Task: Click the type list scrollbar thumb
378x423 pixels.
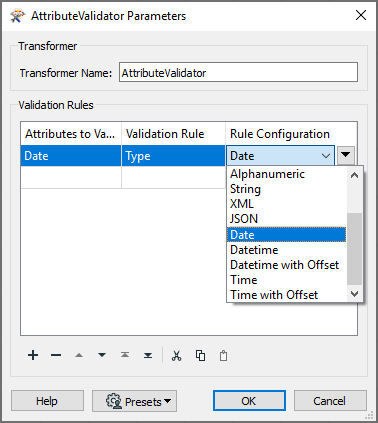Action: 354,249
